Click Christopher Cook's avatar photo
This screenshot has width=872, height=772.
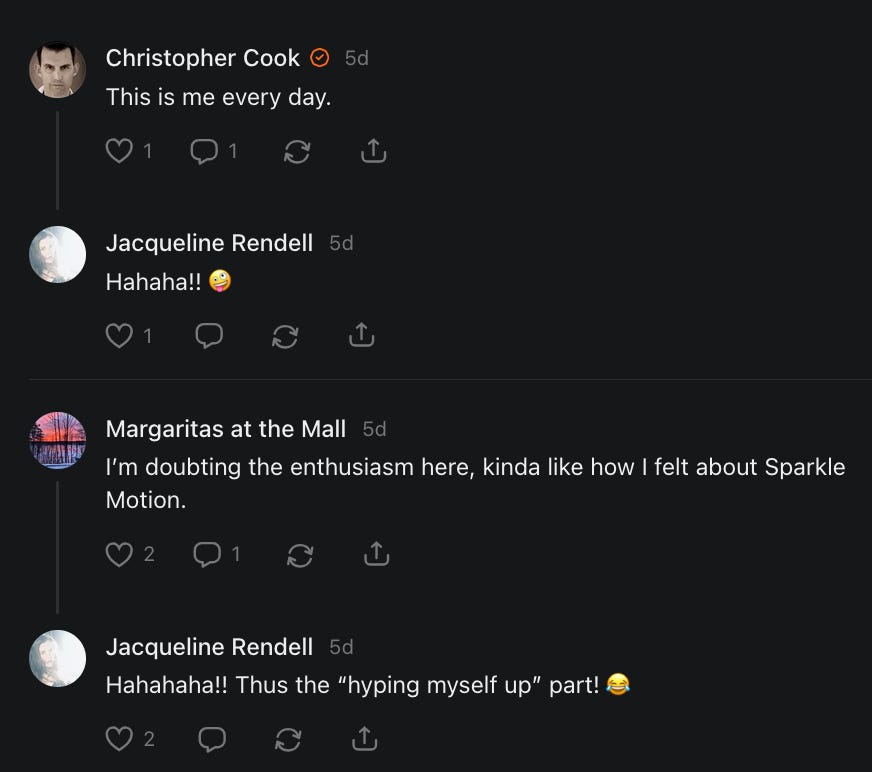(x=57, y=69)
